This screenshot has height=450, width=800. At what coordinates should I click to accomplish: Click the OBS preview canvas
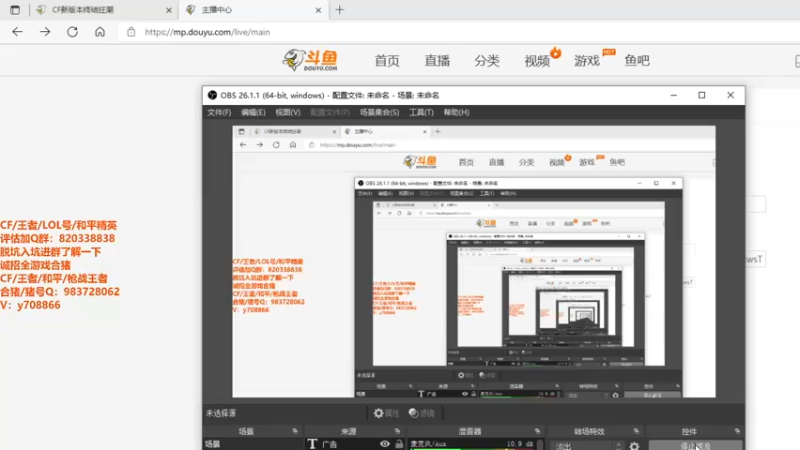click(473, 262)
